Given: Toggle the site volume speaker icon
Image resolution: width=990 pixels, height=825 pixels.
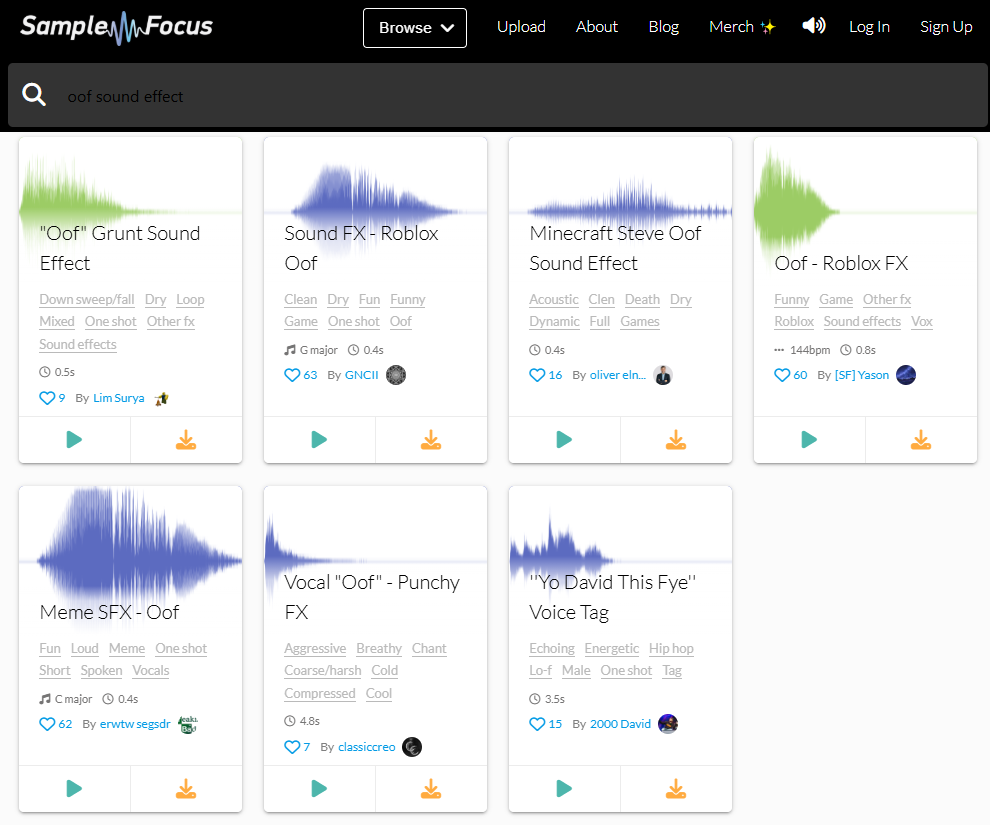Looking at the screenshot, I should (813, 26).
